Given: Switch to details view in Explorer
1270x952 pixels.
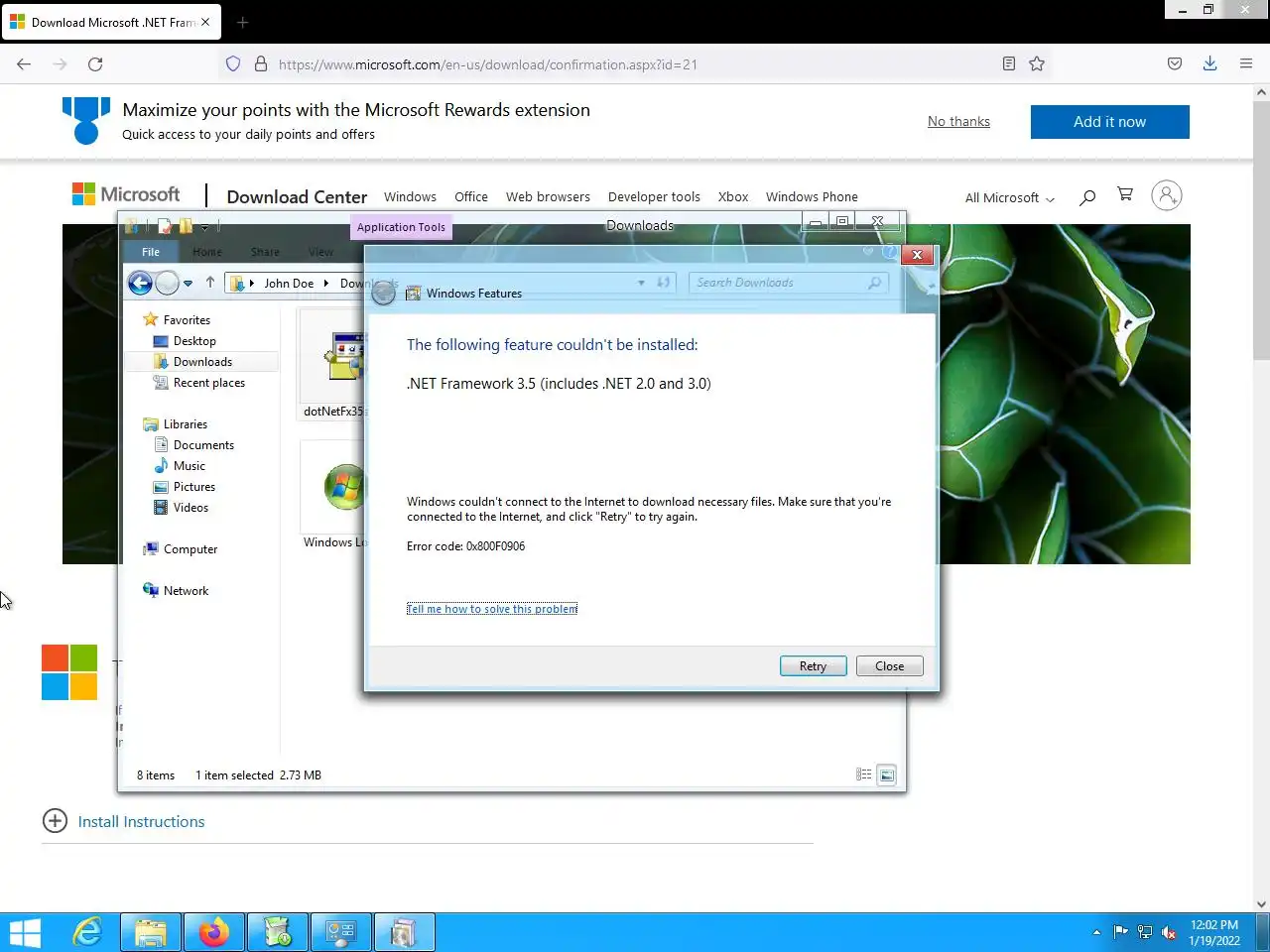Looking at the screenshot, I should [864, 775].
